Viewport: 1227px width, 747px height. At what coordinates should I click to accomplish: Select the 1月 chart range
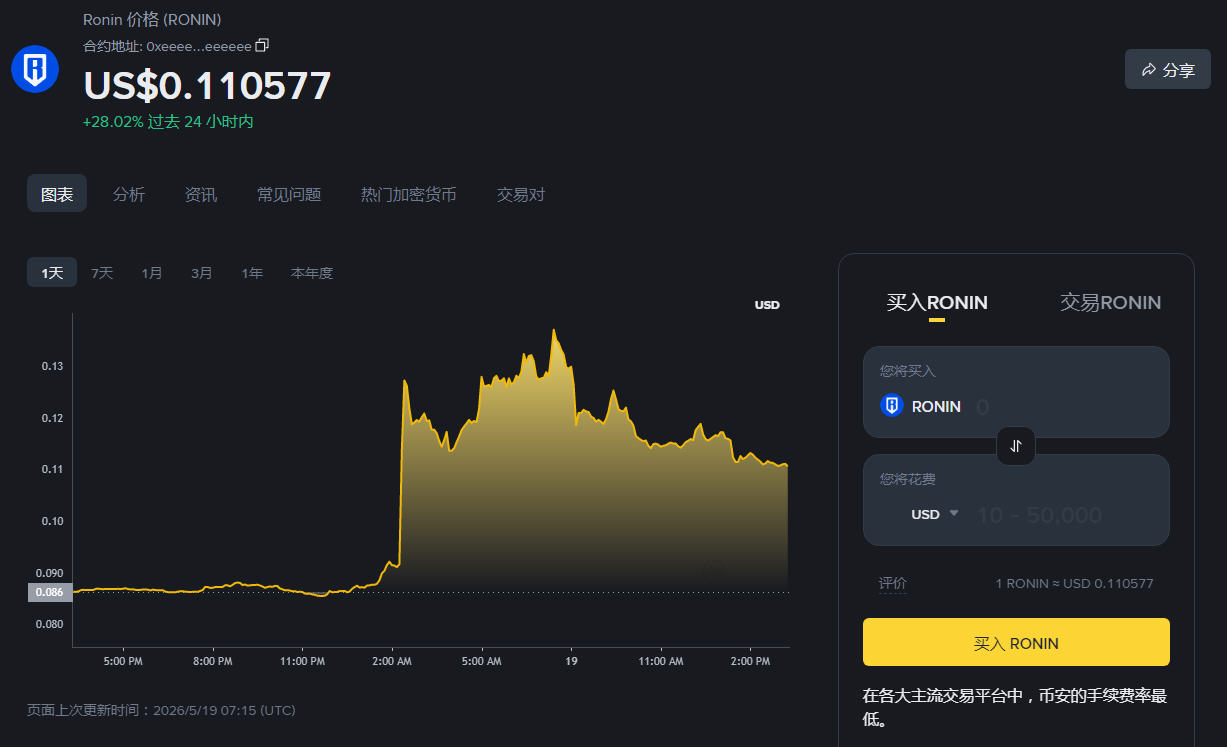point(152,273)
